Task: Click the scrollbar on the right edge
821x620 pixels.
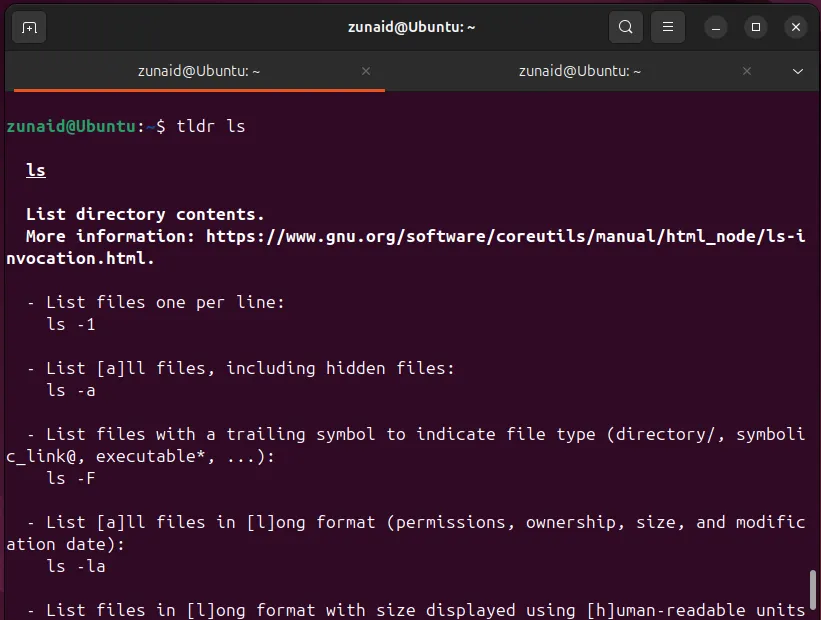Action: coord(813,590)
